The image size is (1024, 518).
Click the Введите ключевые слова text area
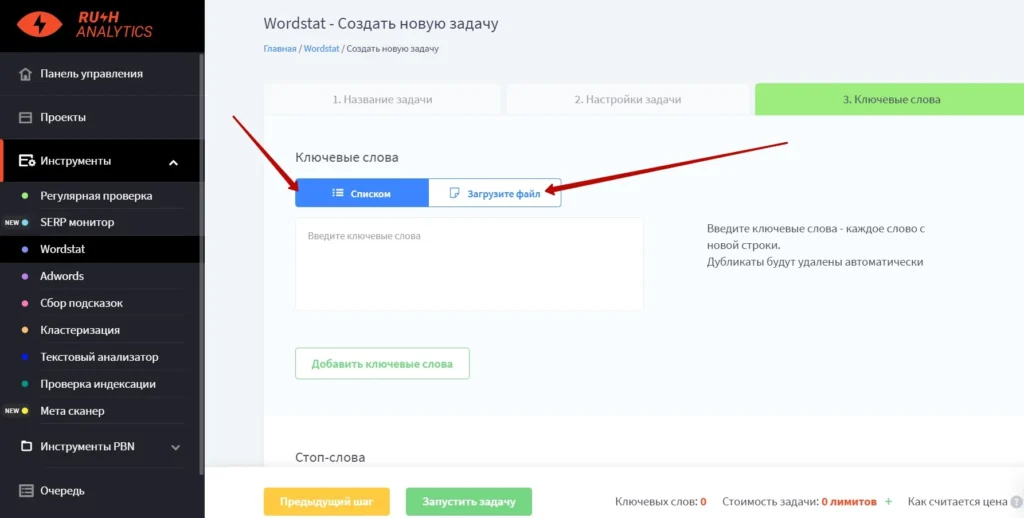tap(469, 264)
